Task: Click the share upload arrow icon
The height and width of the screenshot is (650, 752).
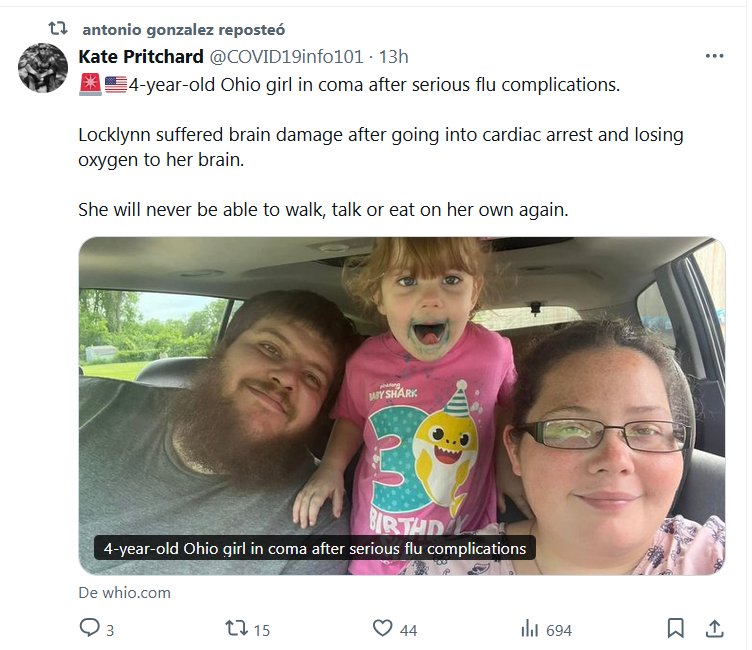Action: pos(714,628)
